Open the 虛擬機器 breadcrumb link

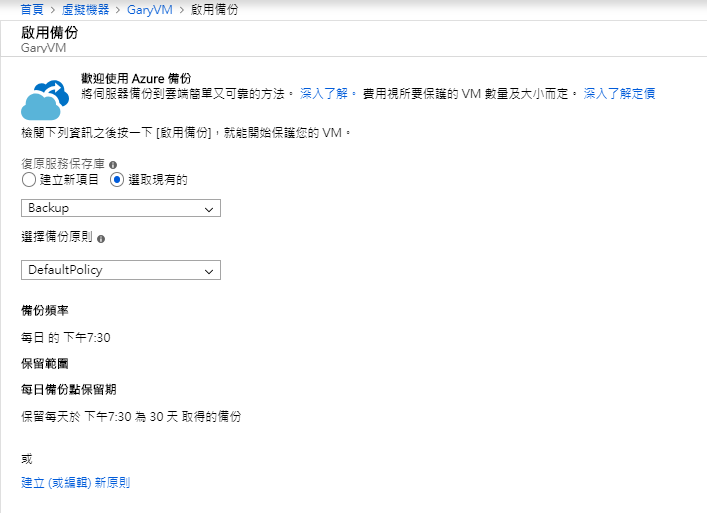[x=85, y=9]
